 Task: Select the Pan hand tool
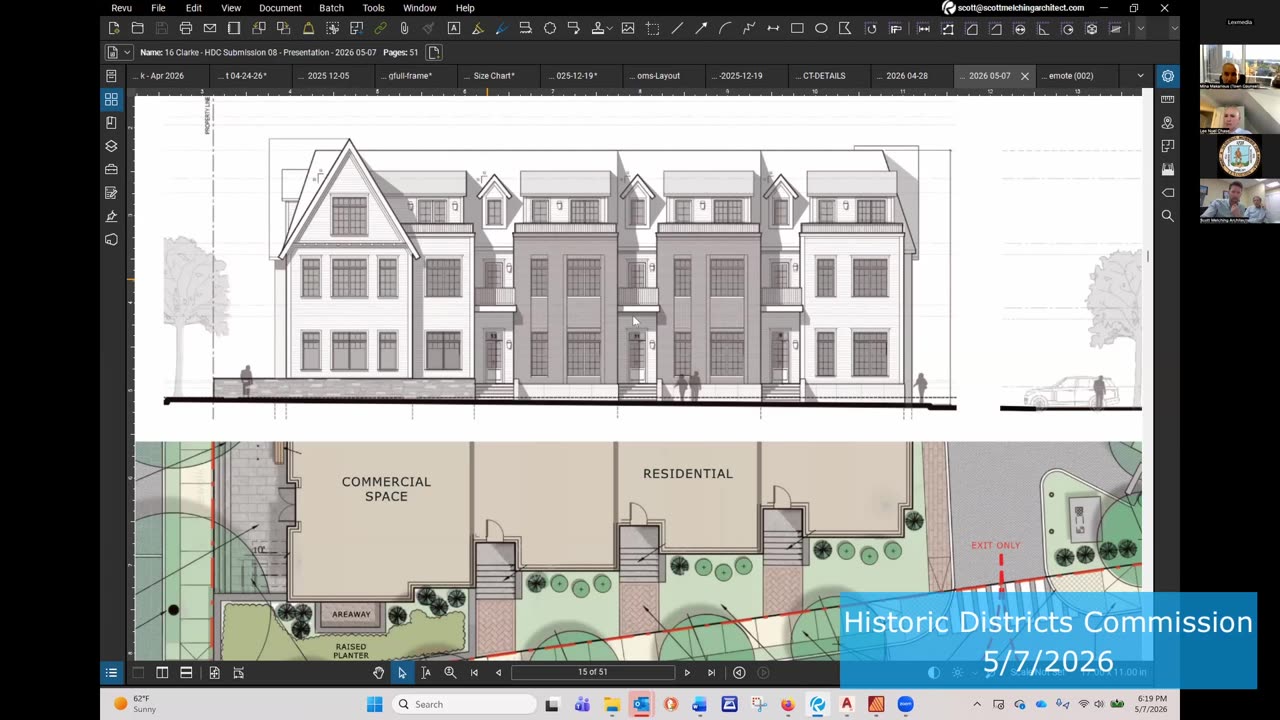click(x=378, y=673)
